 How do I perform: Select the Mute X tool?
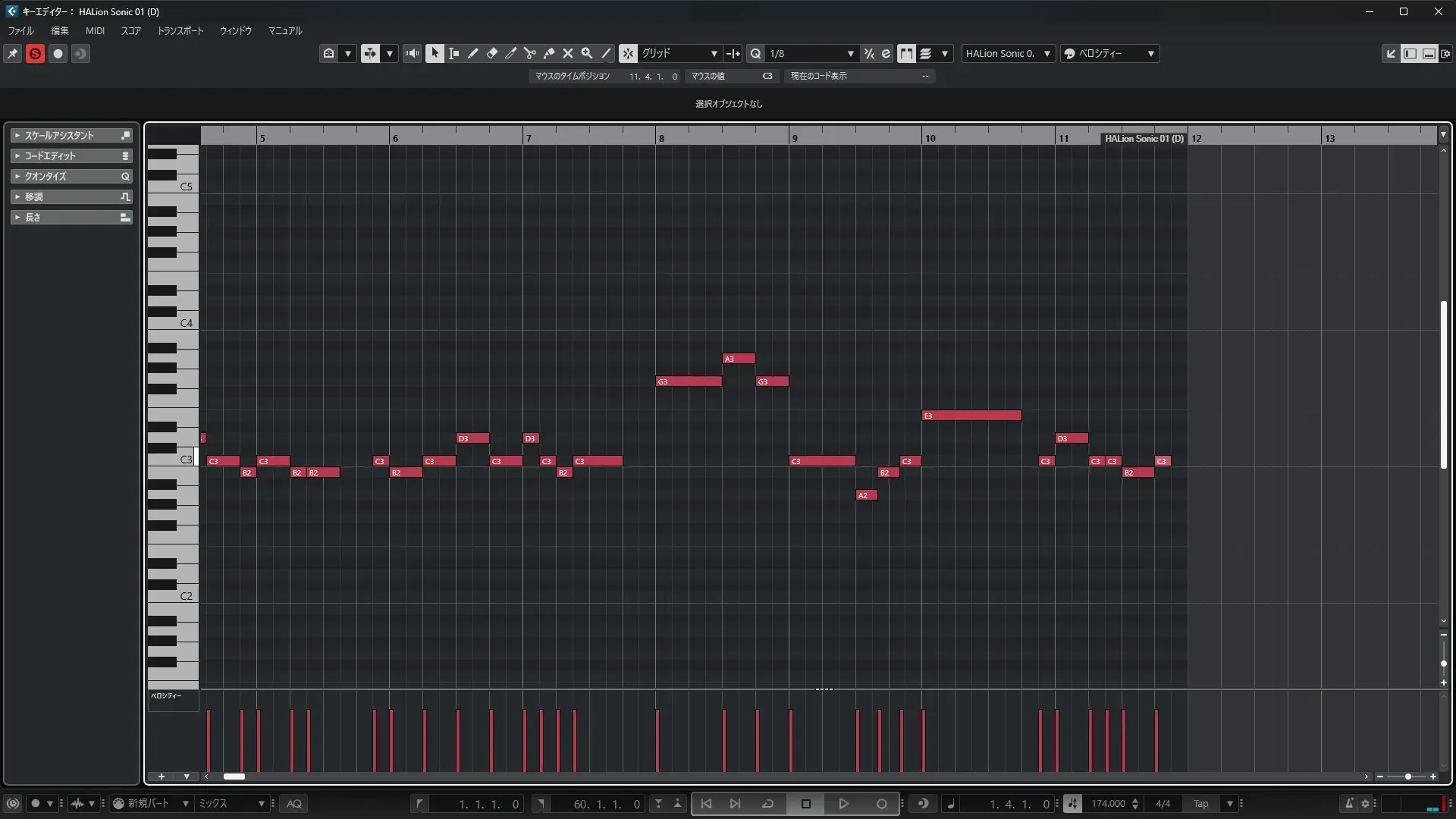tap(567, 53)
